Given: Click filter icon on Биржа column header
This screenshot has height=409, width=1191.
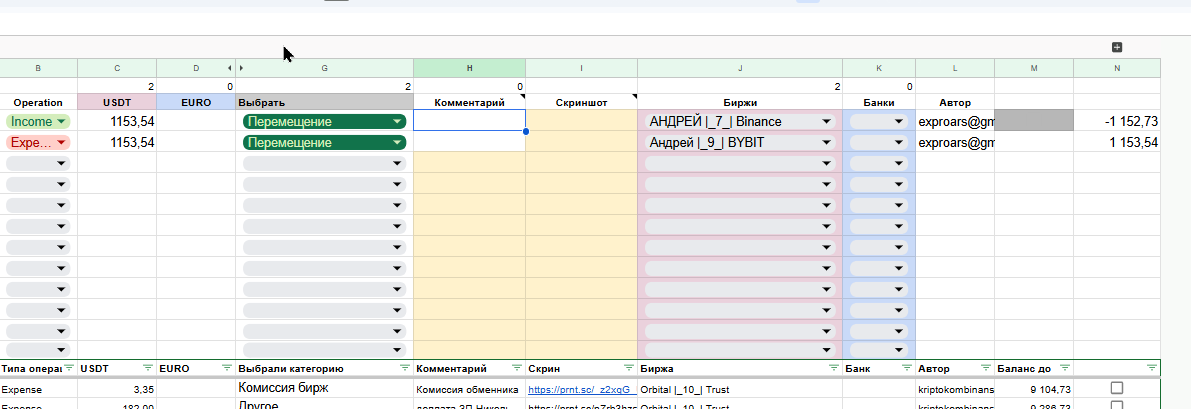Looking at the screenshot, I should pyautogui.click(x=833, y=368).
